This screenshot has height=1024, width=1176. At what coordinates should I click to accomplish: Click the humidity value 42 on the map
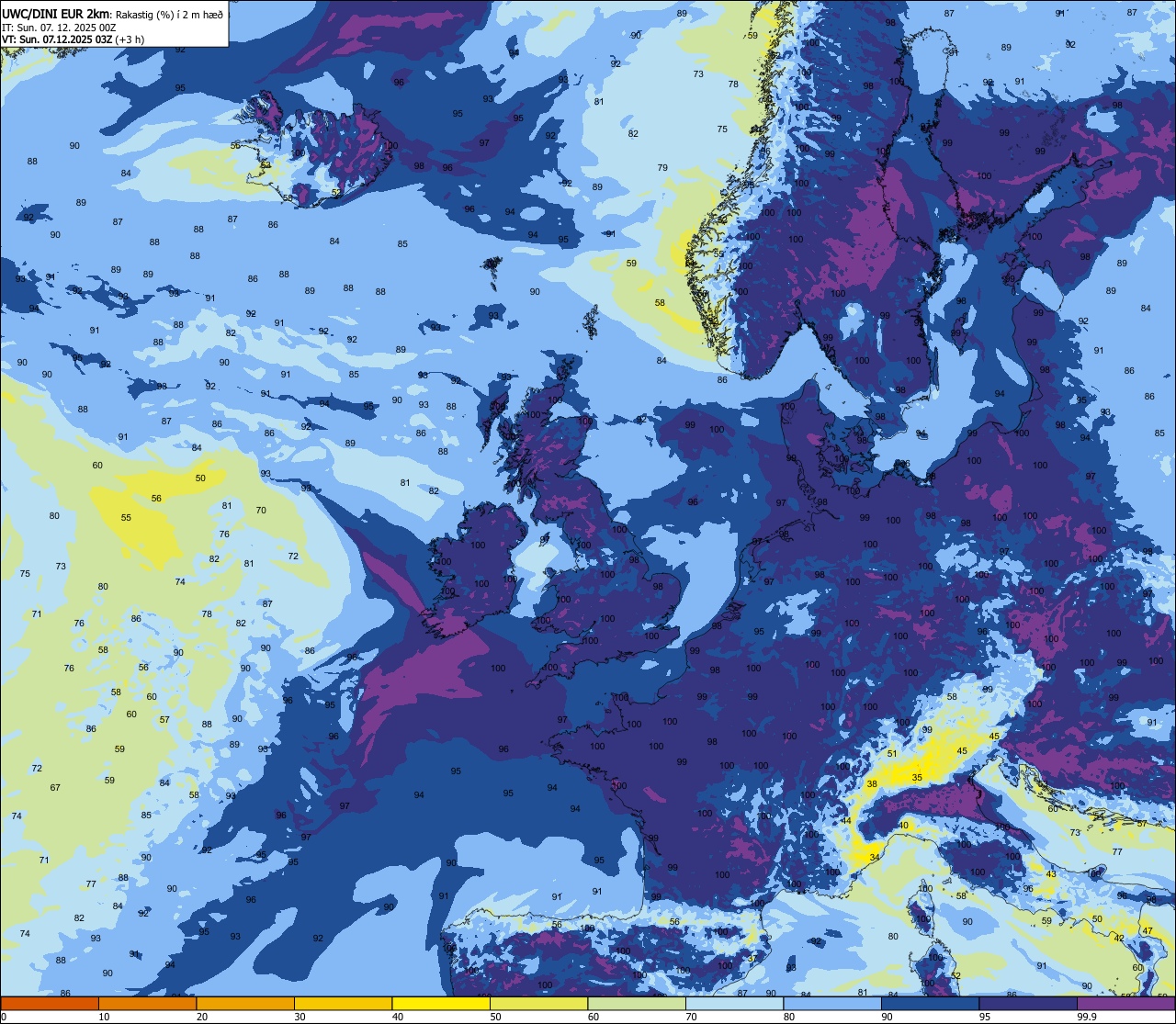(1119, 938)
